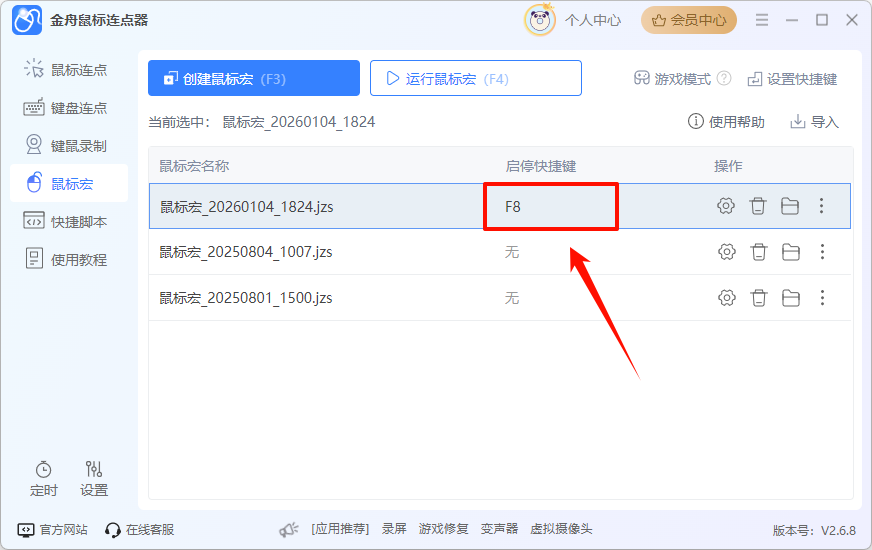Open the 设置 settings option
The image size is (872, 550).
pos(93,479)
